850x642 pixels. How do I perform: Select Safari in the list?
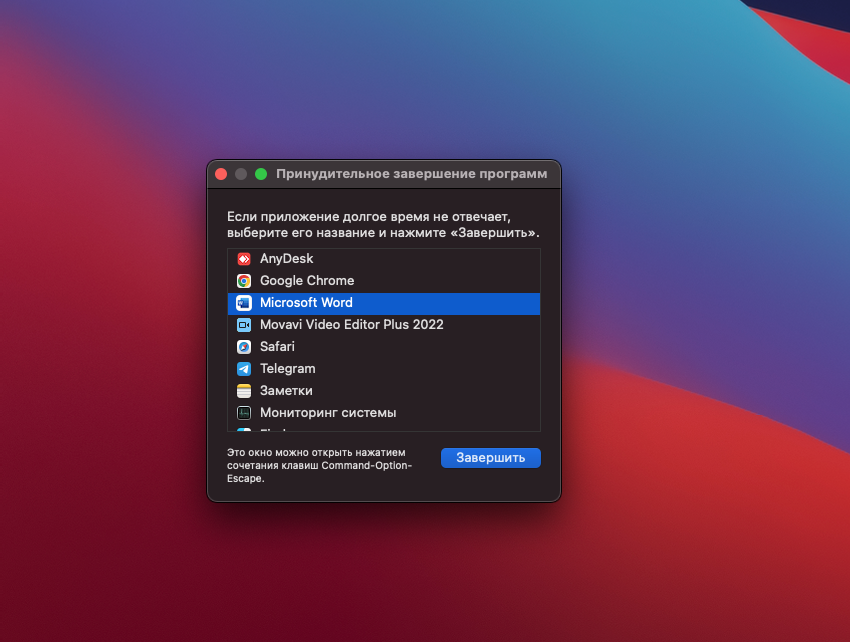pyautogui.click(x=384, y=347)
